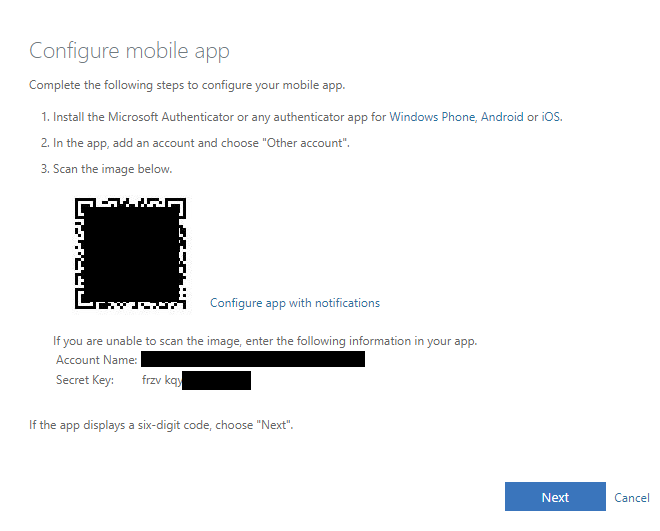The image size is (660, 531).
Task: Click the Cancel link
Action: (631, 498)
